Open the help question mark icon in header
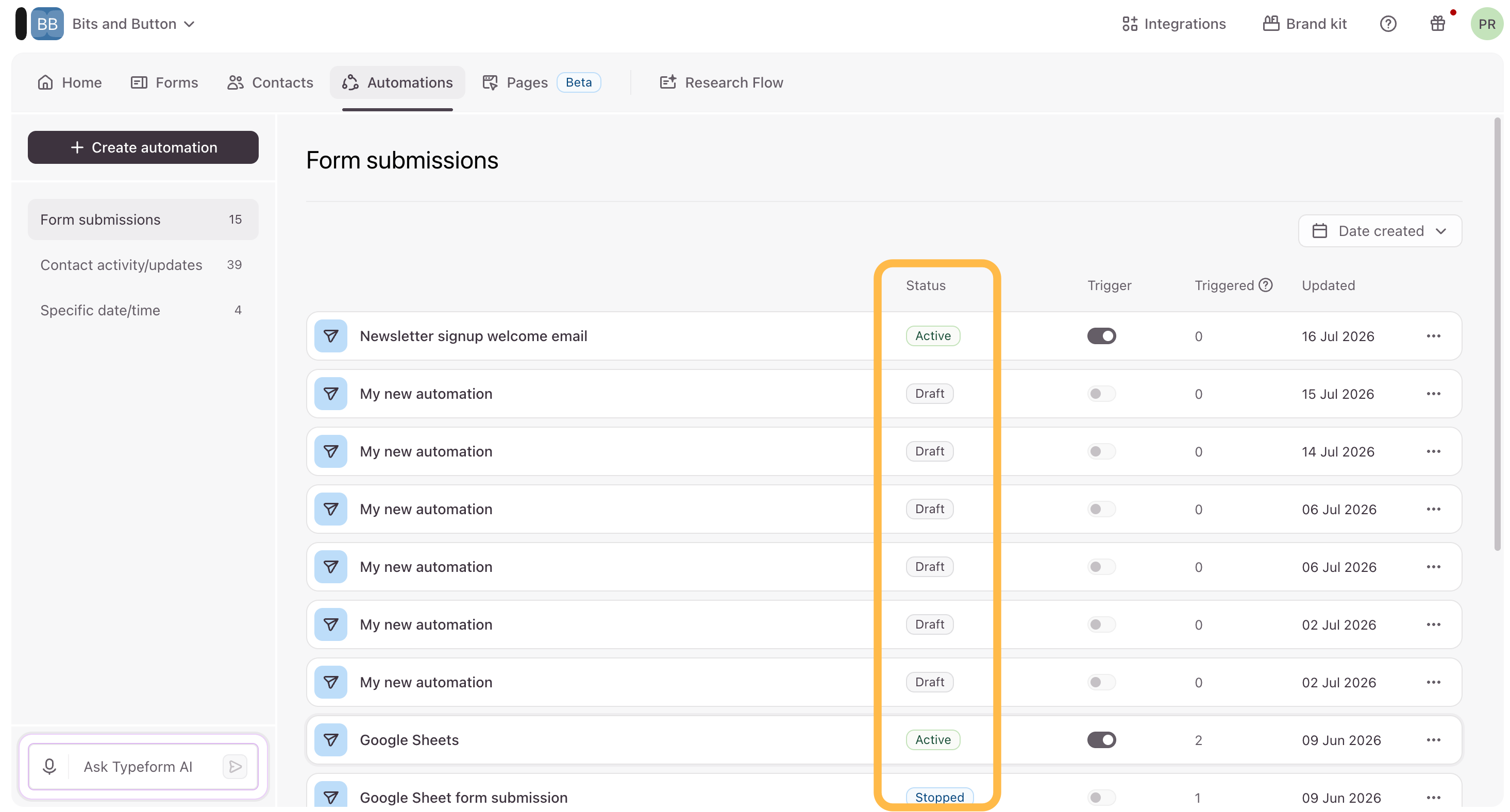This screenshot has height=812, width=1510. tap(1387, 24)
